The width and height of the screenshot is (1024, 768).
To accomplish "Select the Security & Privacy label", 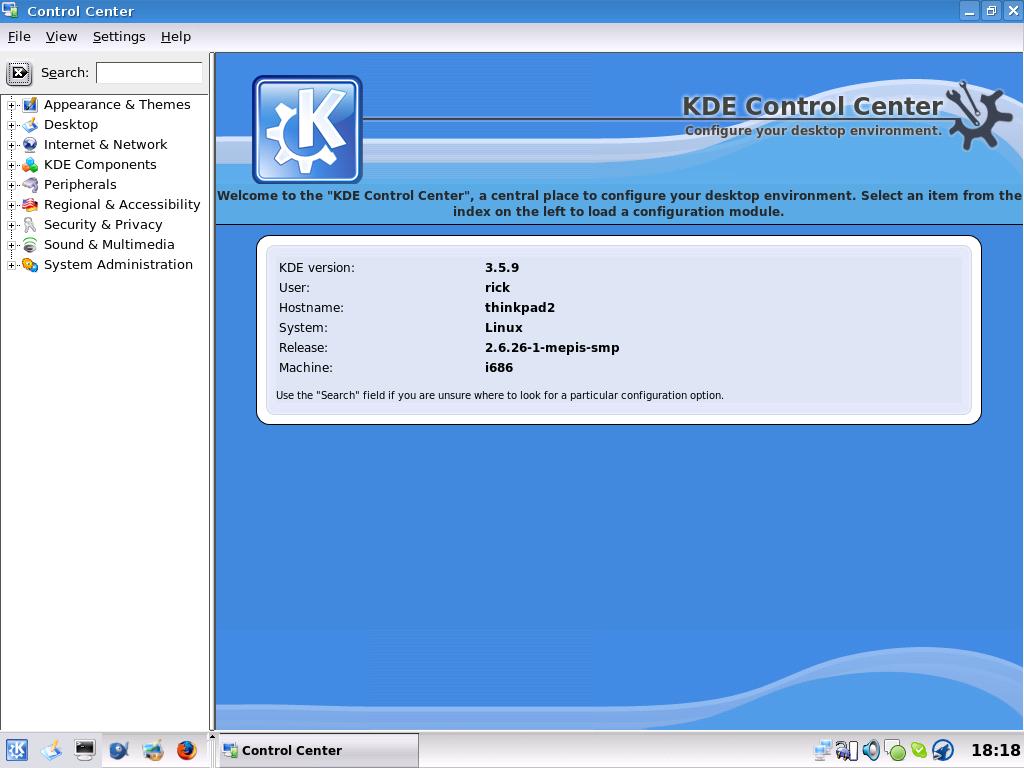I will point(103,225).
